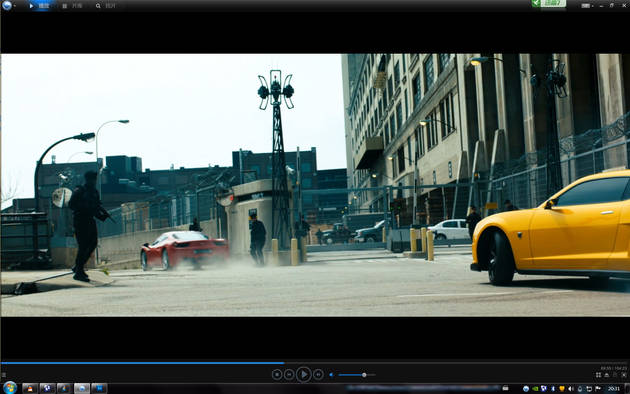
Task: Open the player logo main menu
Action: 7,5
